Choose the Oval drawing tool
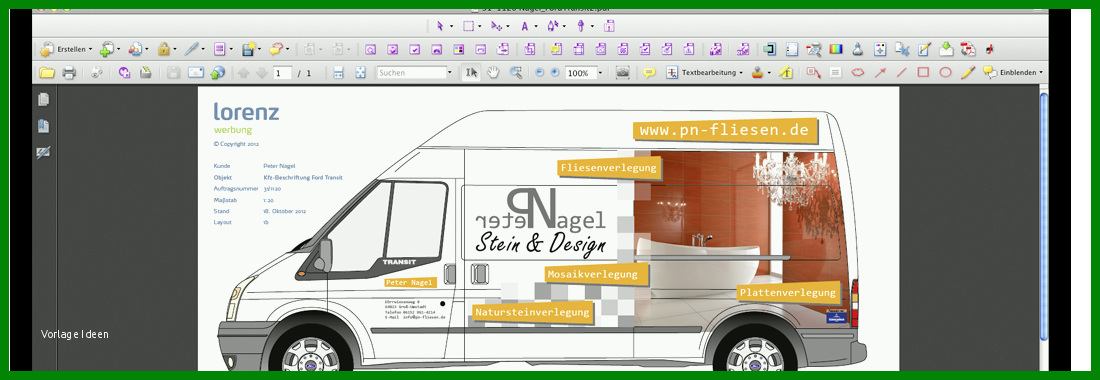Viewport: 1100px width, 380px height. click(x=945, y=72)
